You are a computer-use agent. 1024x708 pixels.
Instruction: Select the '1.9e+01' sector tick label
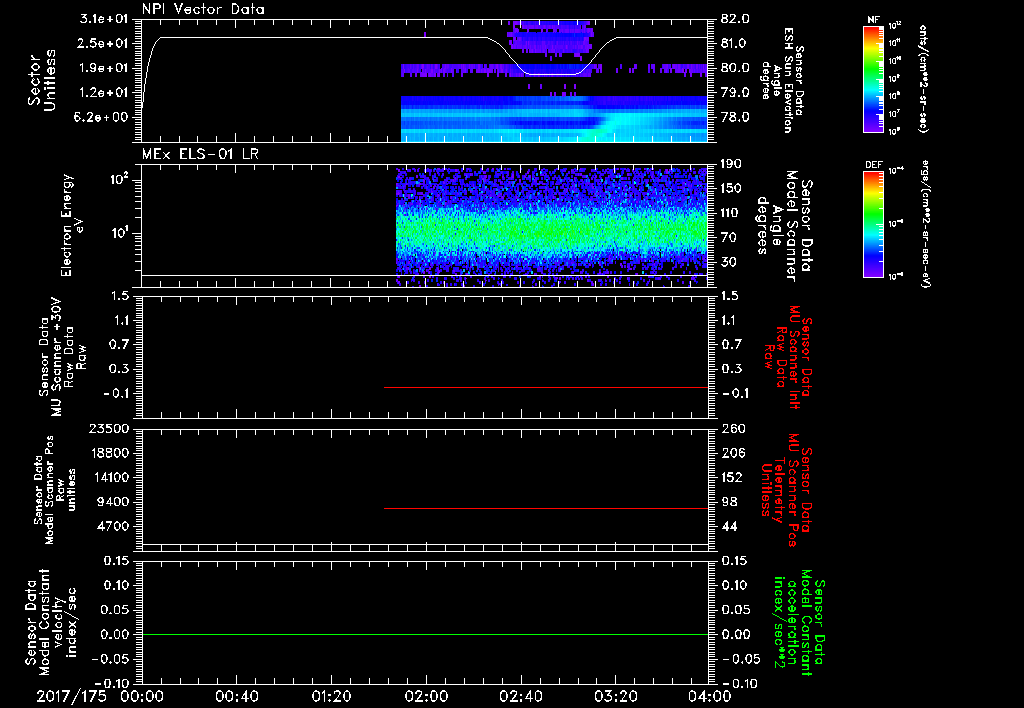(x=104, y=68)
